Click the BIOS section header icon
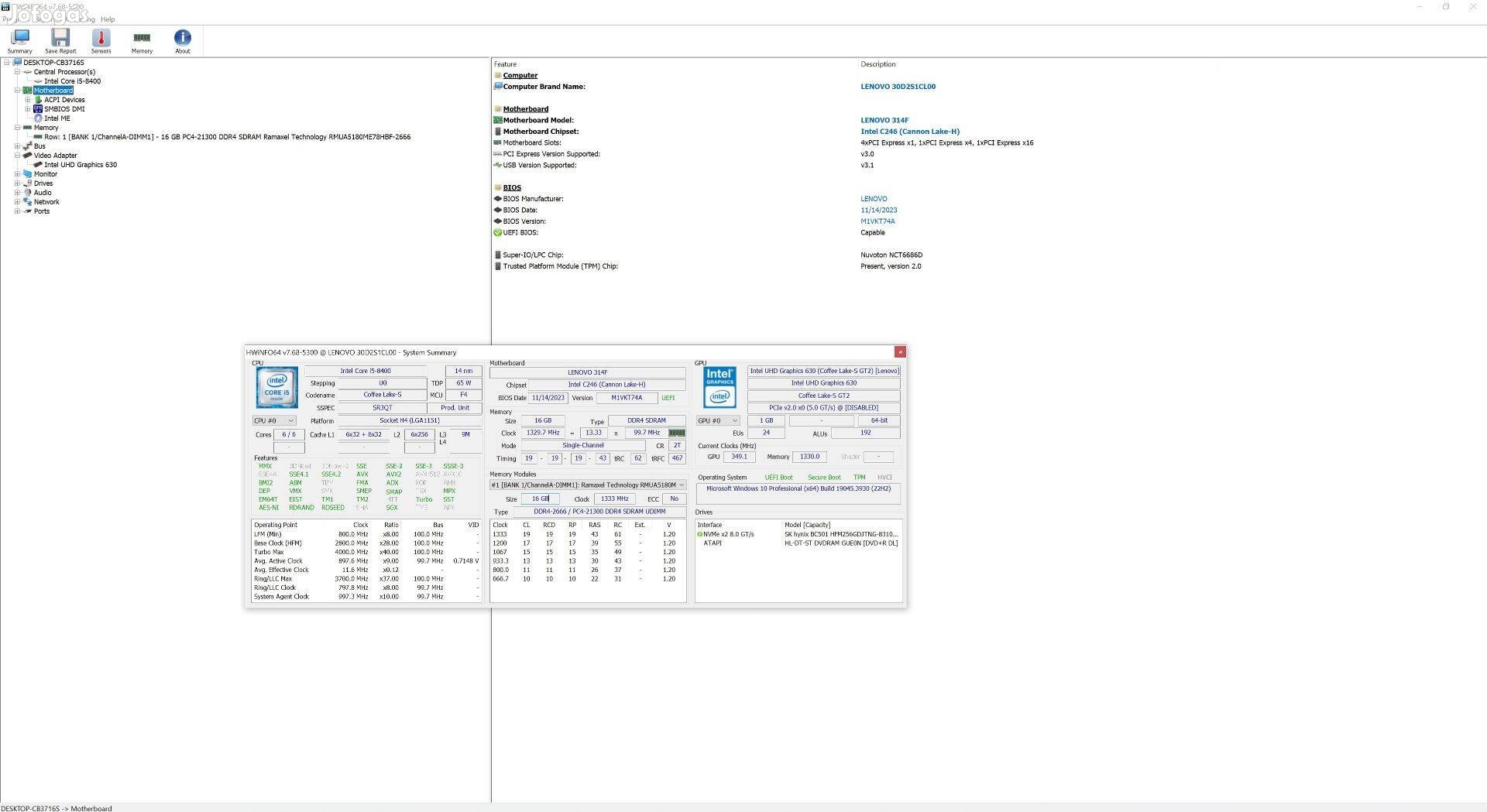 point(498,187)
